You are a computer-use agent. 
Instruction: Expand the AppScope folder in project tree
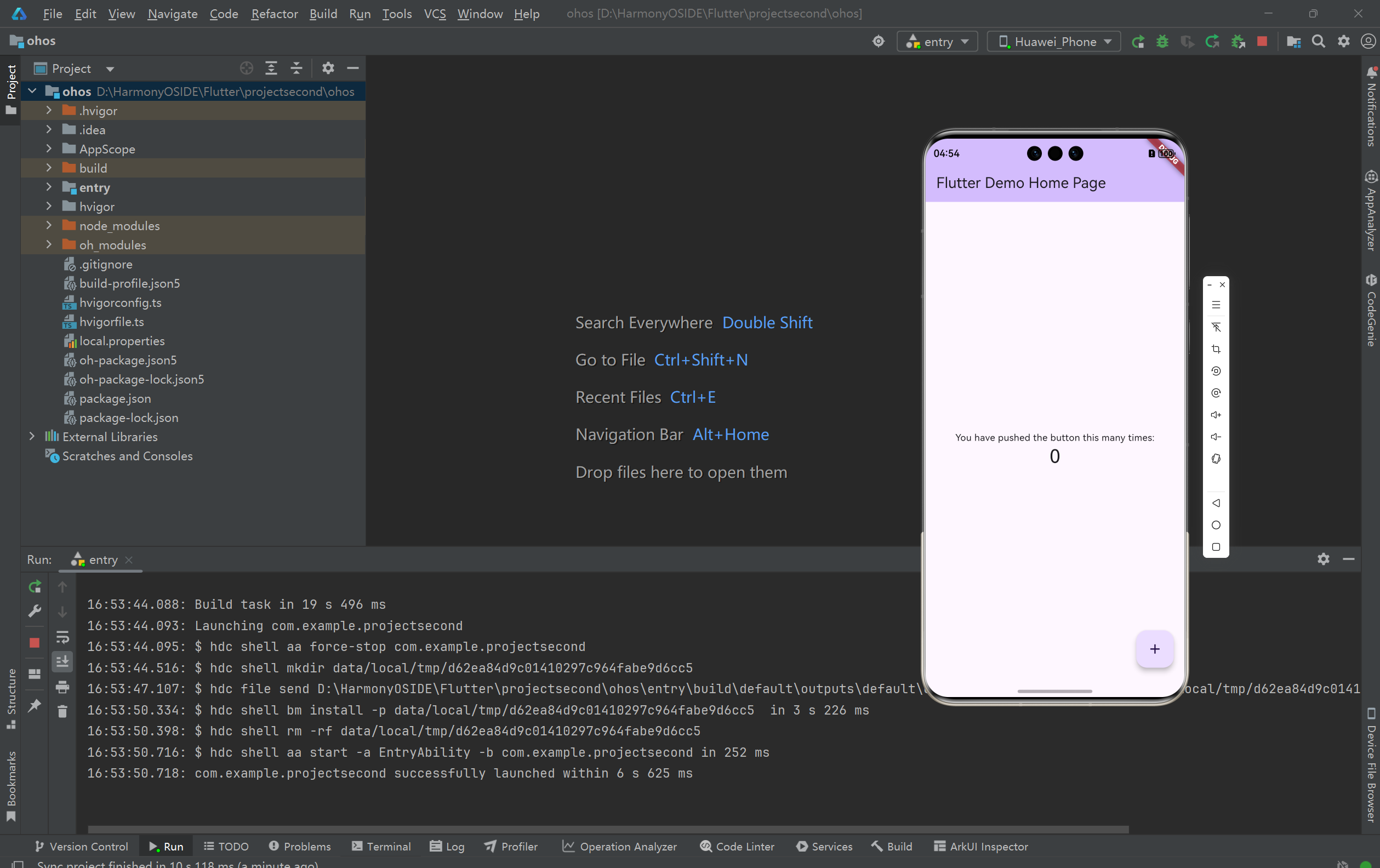point(49,149)
